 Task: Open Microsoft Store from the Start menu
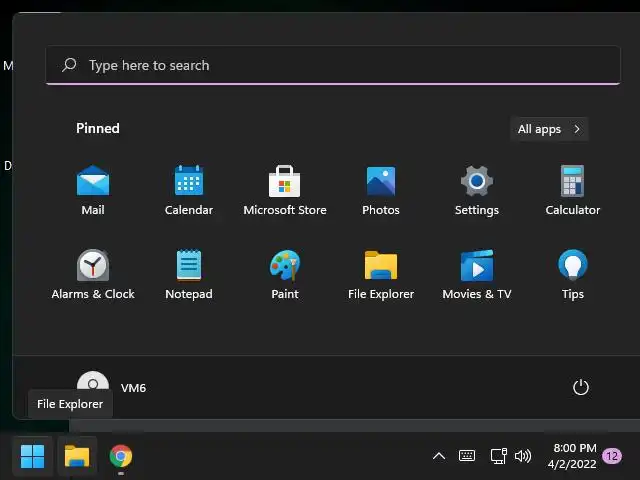pos(285,190)
